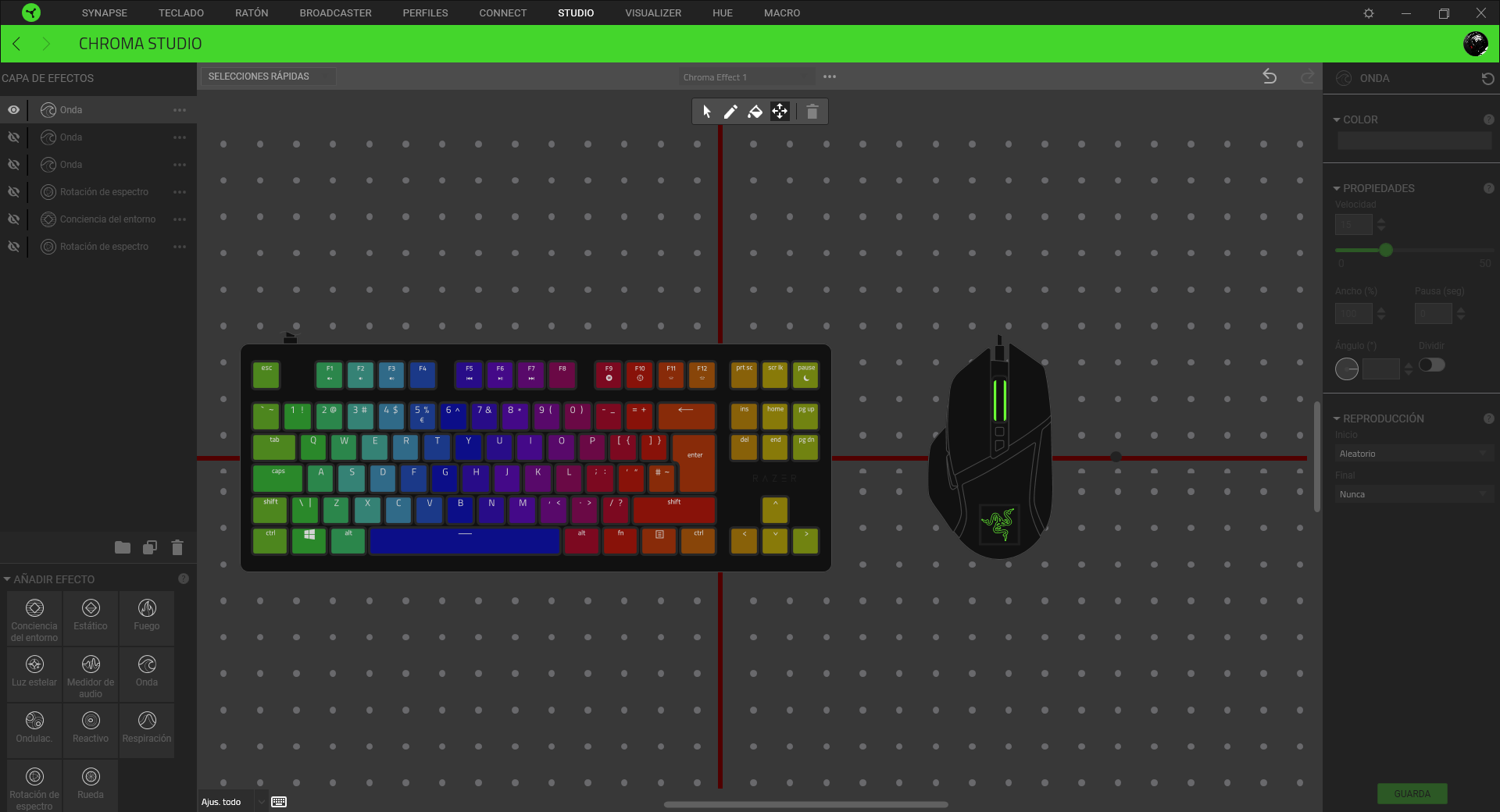Image resolution: width=1500 pixels, height=812 pixels.
Task: Redo the canvas action
Action: (x=1307, y=77)
